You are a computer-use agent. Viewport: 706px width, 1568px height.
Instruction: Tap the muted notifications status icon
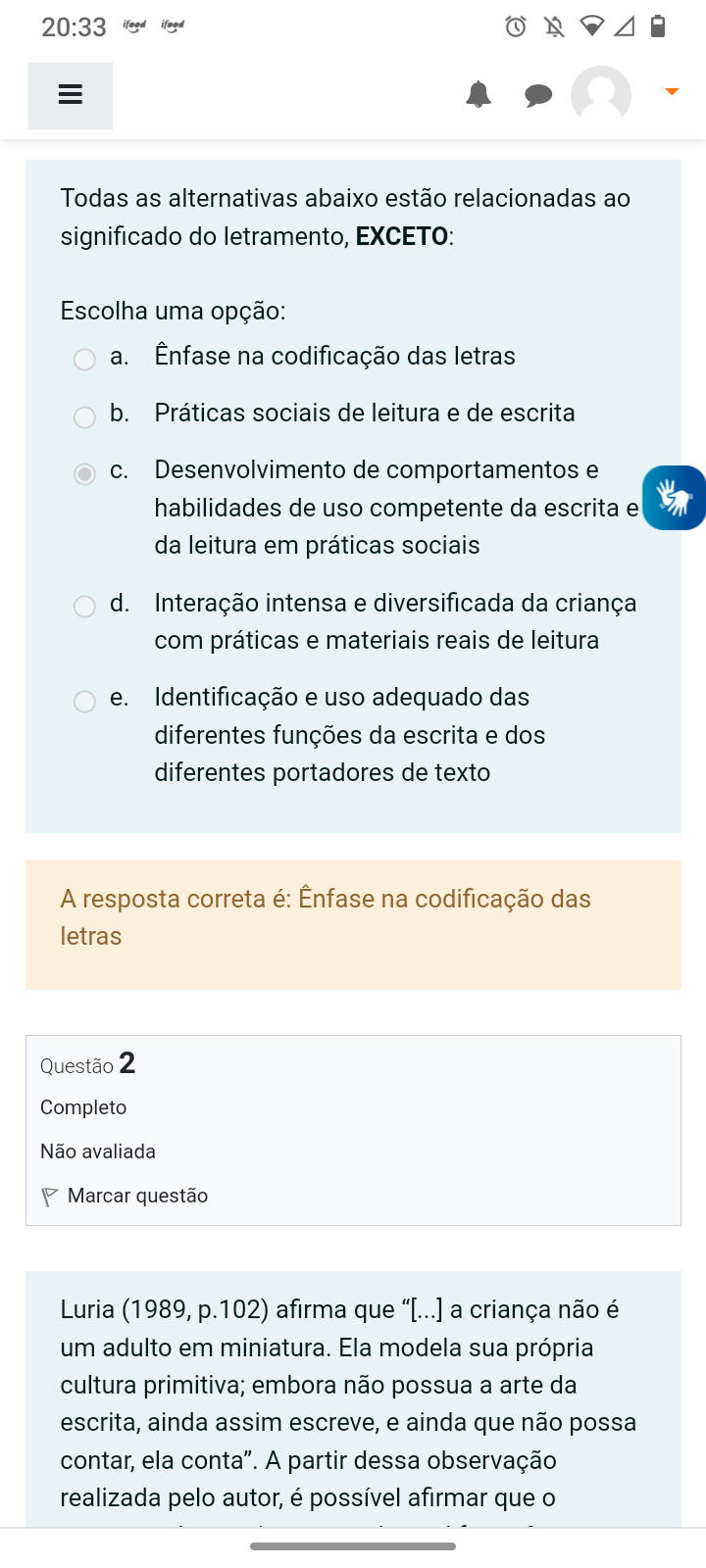(555, 26)
